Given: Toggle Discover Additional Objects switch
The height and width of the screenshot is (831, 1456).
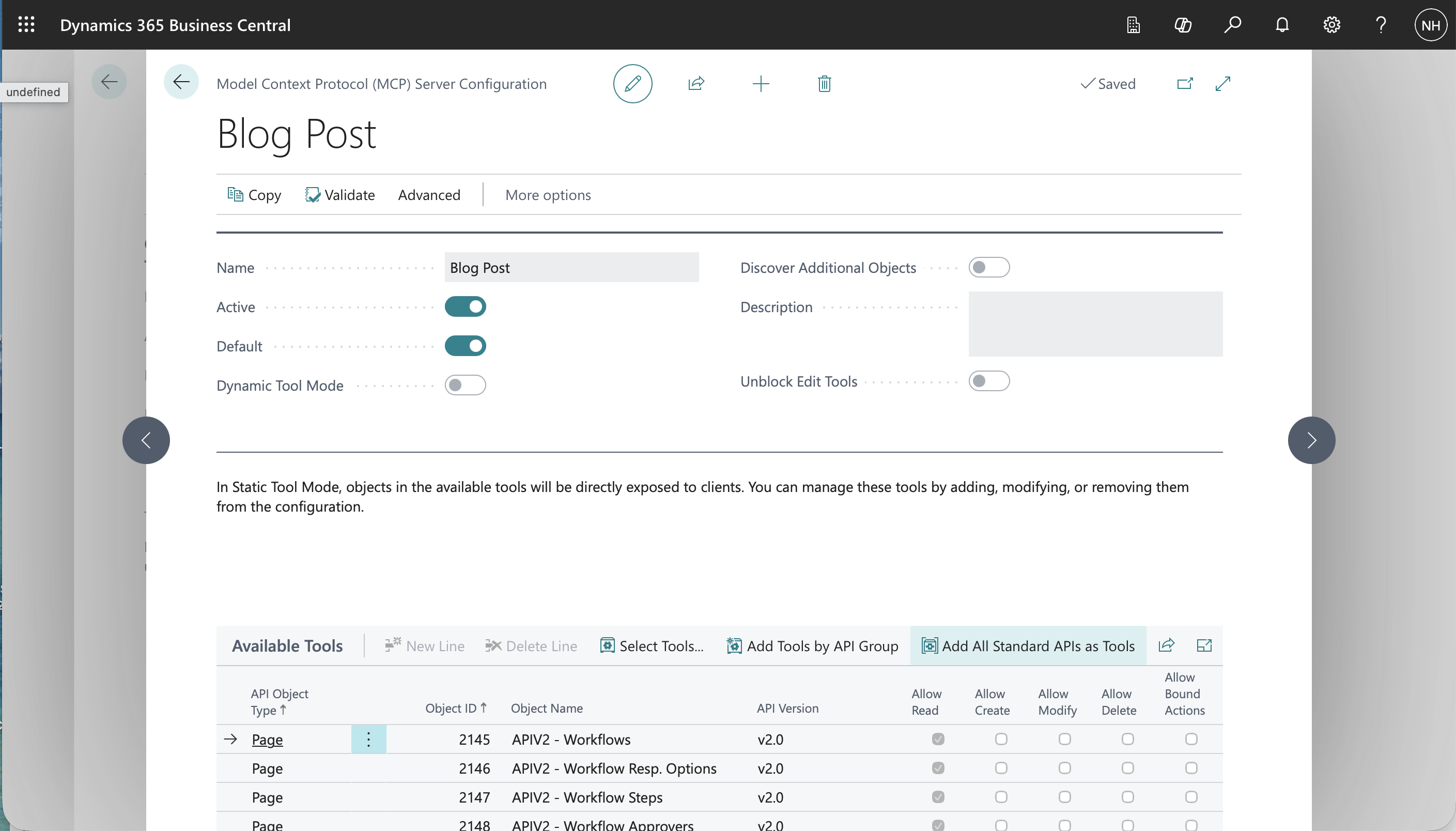Looking at the screenshot, I should 989,267.
